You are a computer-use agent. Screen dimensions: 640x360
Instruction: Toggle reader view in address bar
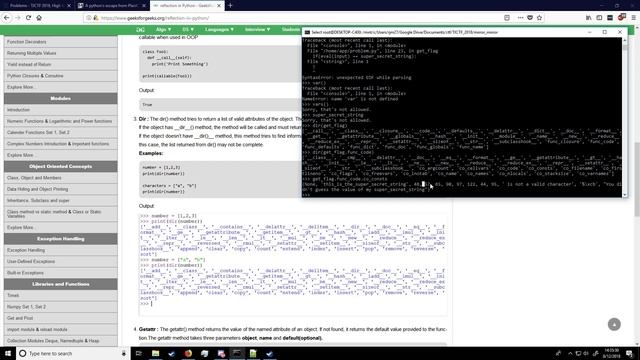tap(507, 18)
